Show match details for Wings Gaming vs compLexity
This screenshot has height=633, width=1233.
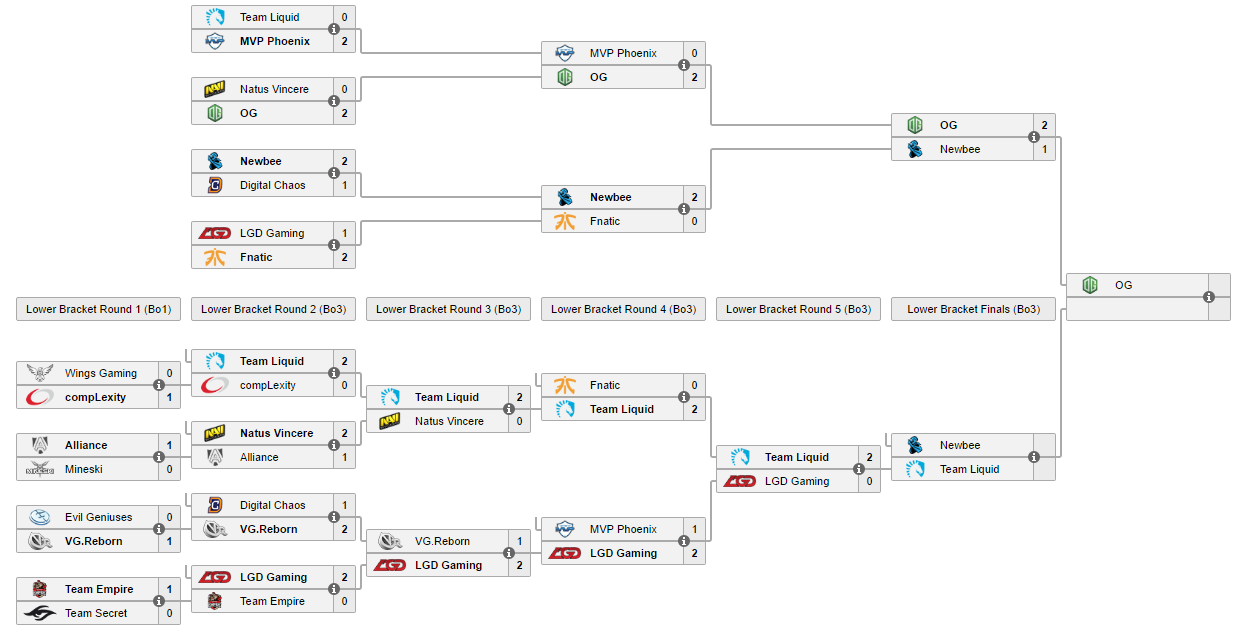coord(159,385)
